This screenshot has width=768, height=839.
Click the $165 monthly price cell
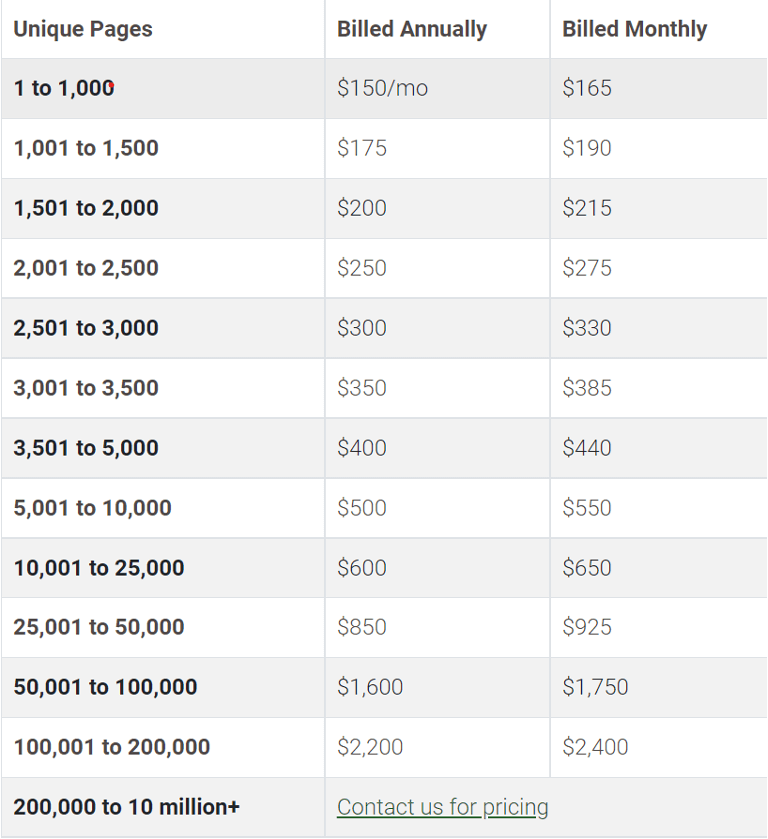[587, 88]
